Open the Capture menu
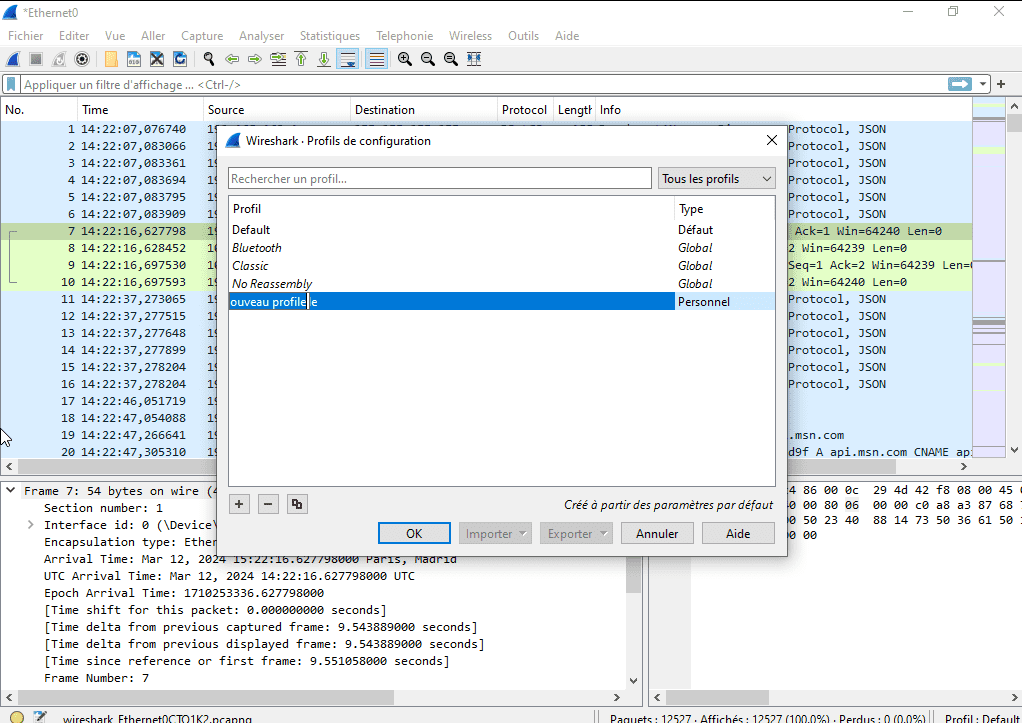This screenshot has width=1022, height=723. 202,36
